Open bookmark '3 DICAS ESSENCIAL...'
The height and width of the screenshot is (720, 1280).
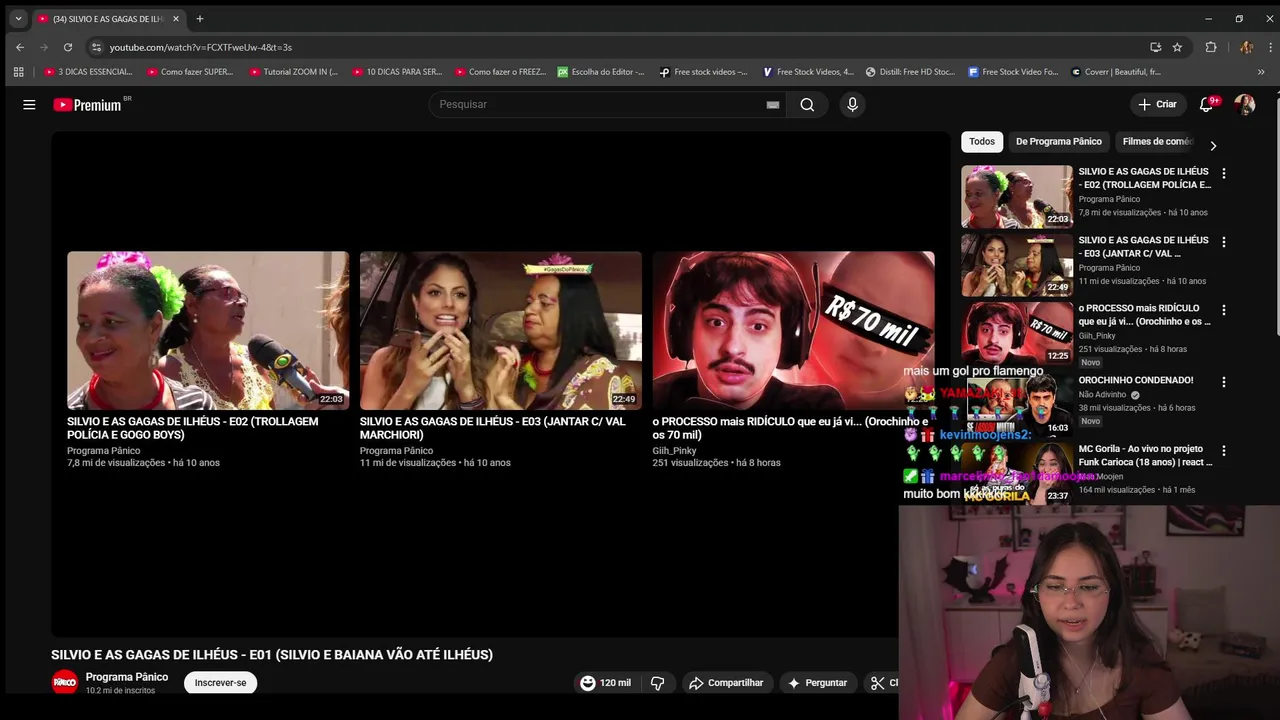(88, 72)
